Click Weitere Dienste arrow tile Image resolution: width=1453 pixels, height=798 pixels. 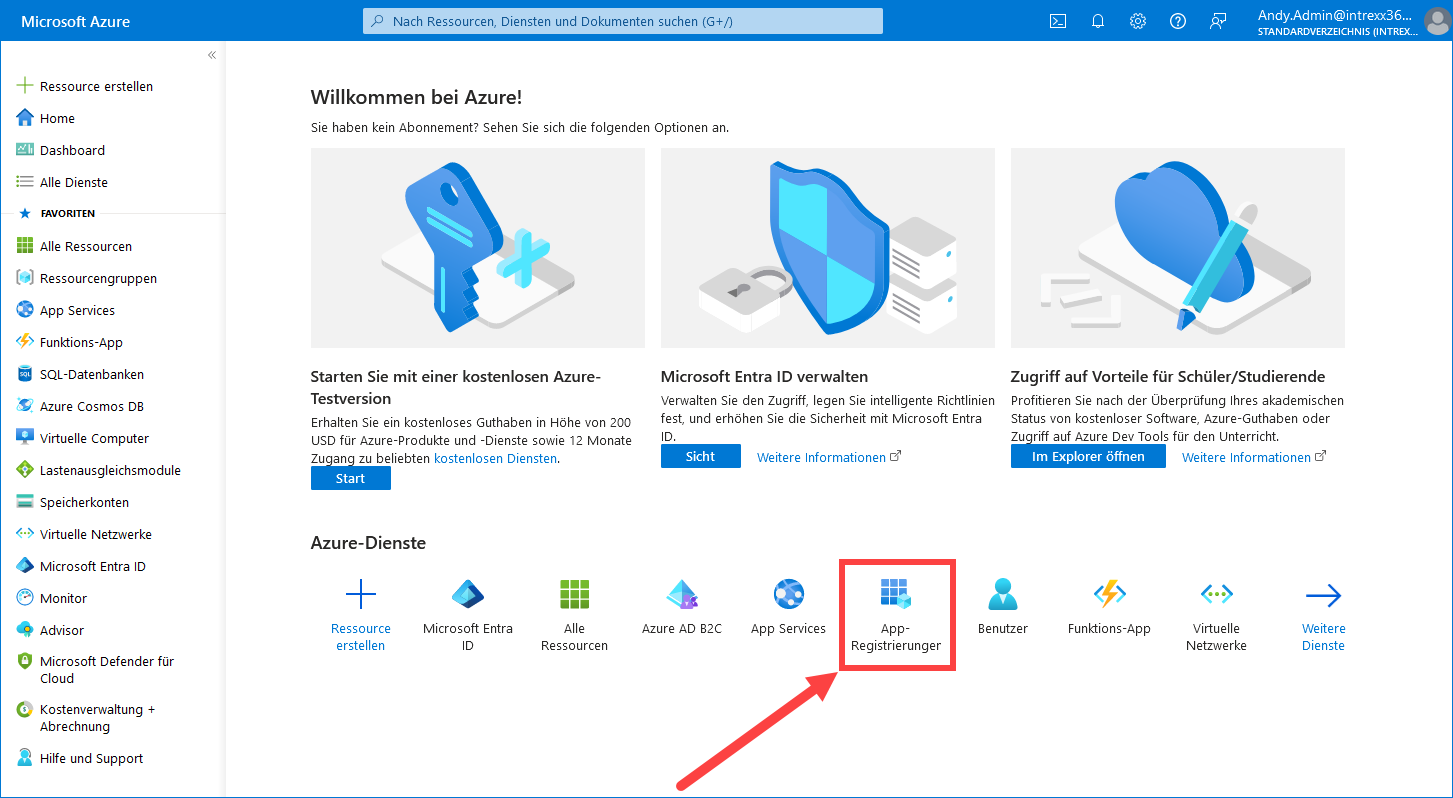[x=1324, y=615]
